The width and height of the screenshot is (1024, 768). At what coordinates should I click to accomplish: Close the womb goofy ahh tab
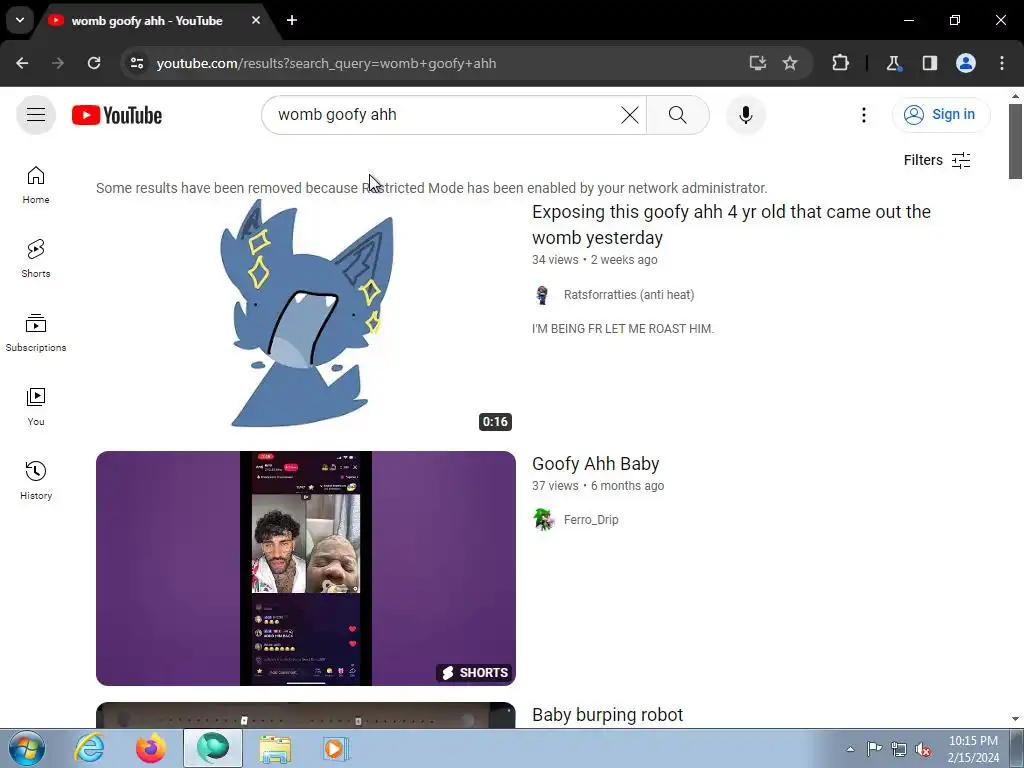pos(256,20)
